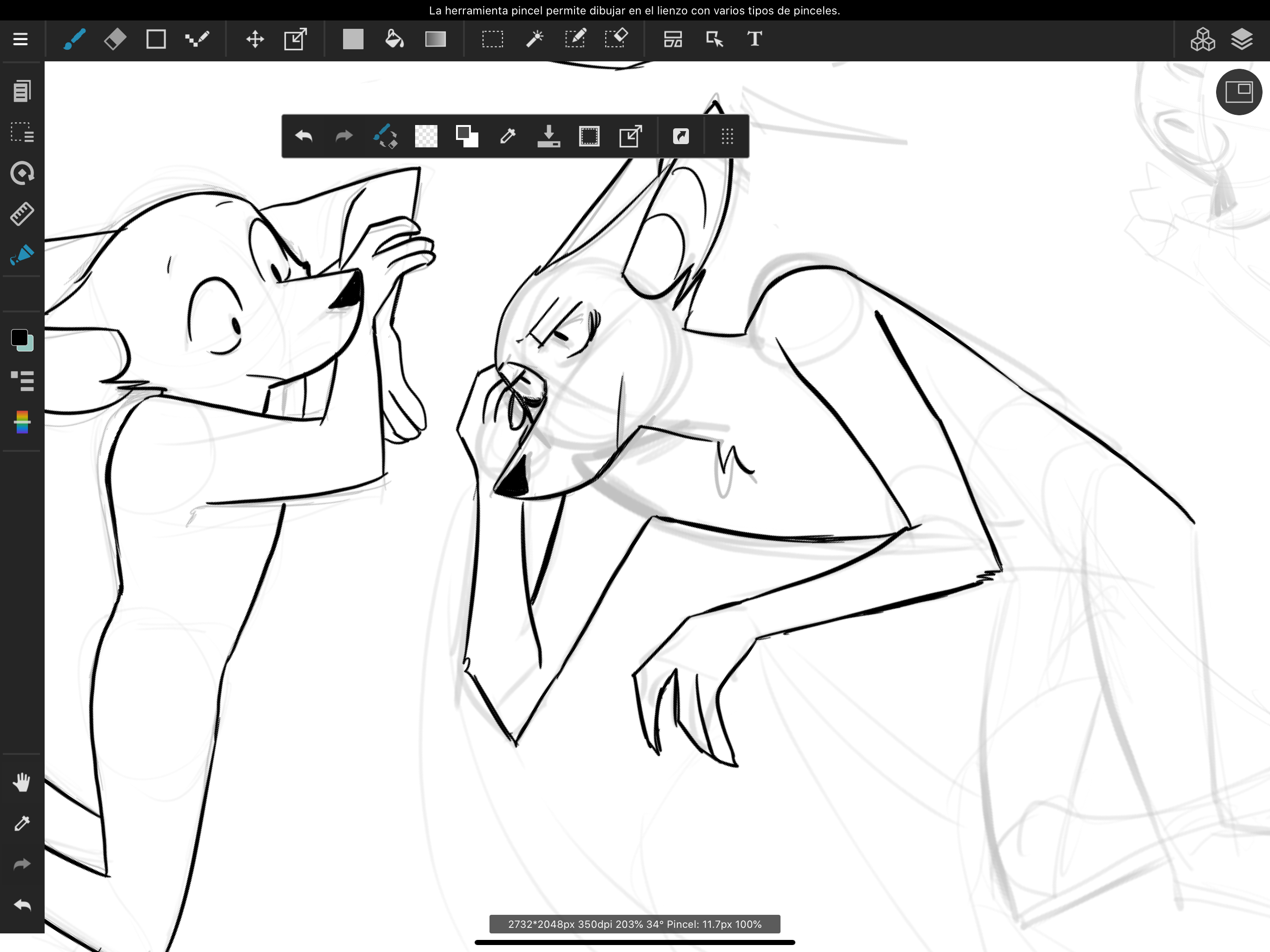
Task: Swap foreground and background colors
Action: click(467, 137)
